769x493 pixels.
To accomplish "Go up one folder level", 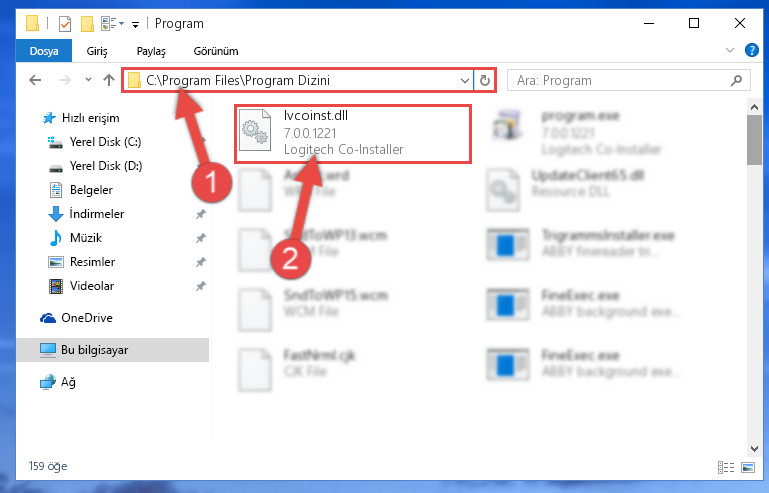I will 109,80.
